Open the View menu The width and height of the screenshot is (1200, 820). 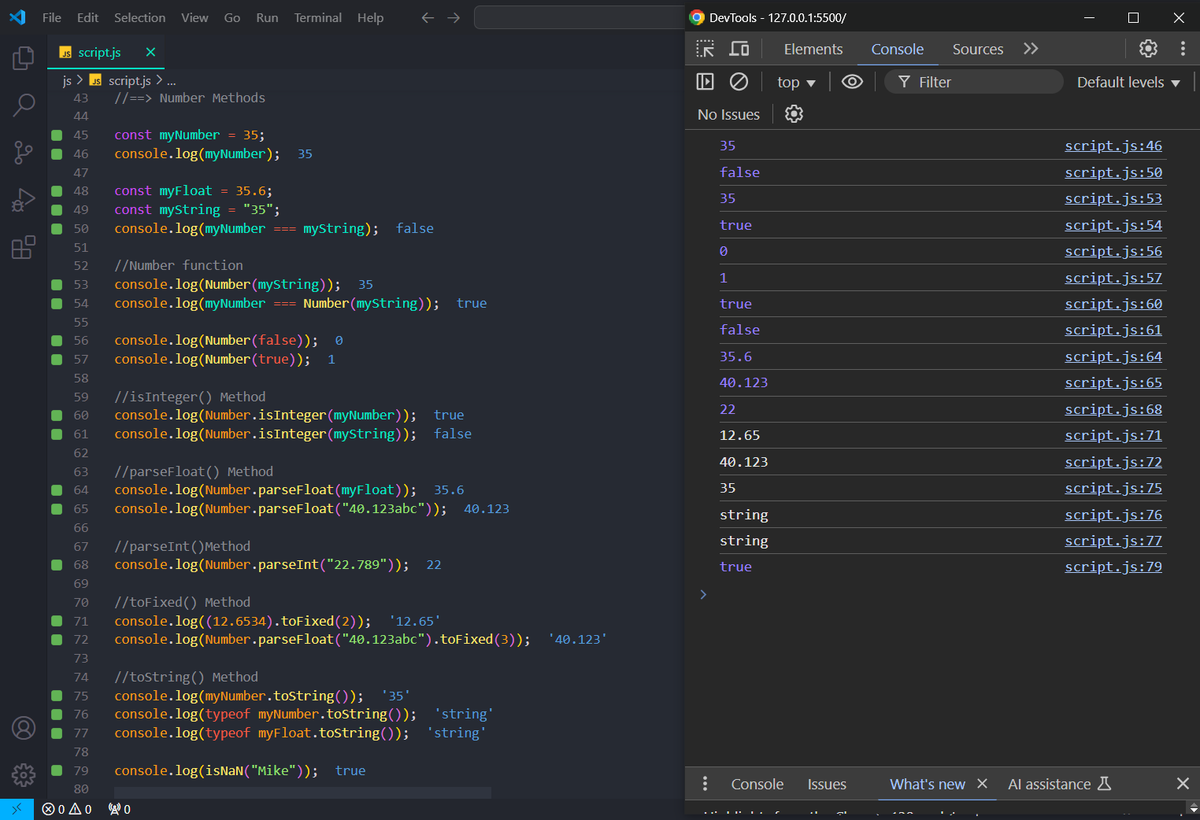[x=195, y=18]
